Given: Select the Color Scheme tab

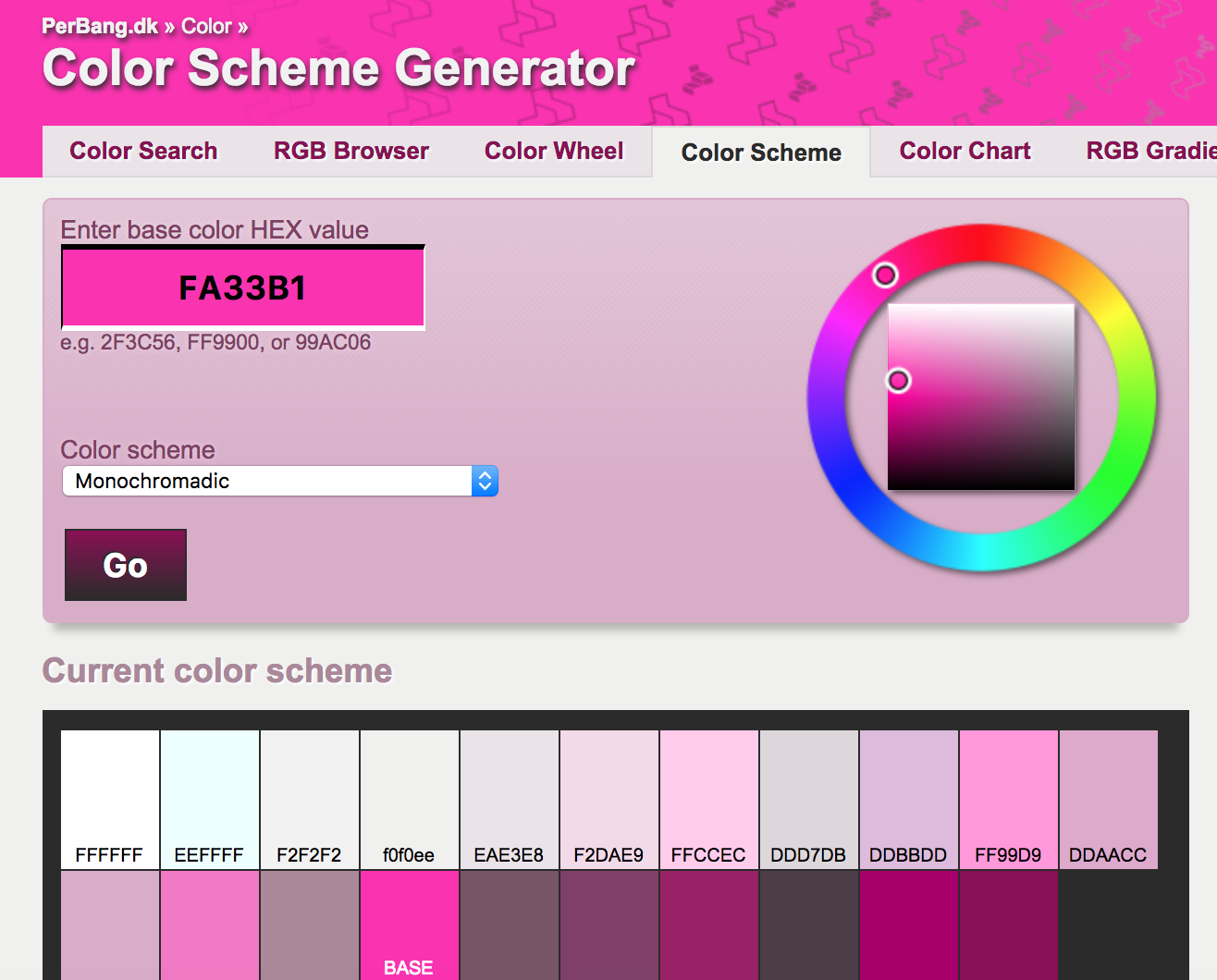Looking at the screenshot, I should (x=761, y=153).
